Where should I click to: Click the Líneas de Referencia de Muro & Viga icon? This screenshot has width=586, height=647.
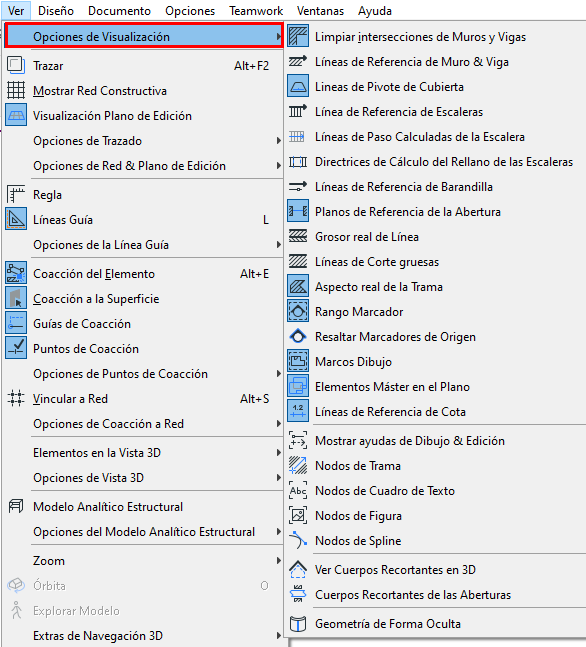[298, 61]
